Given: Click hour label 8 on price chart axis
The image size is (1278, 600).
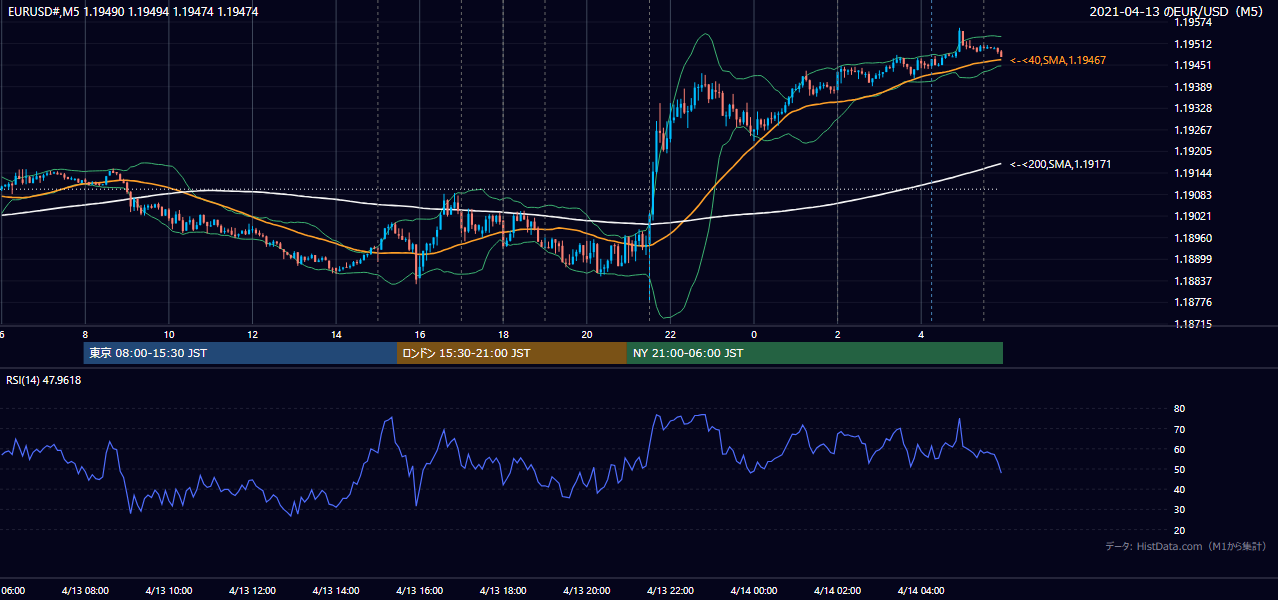Looking at the screenshot, I should pos(85,334).
